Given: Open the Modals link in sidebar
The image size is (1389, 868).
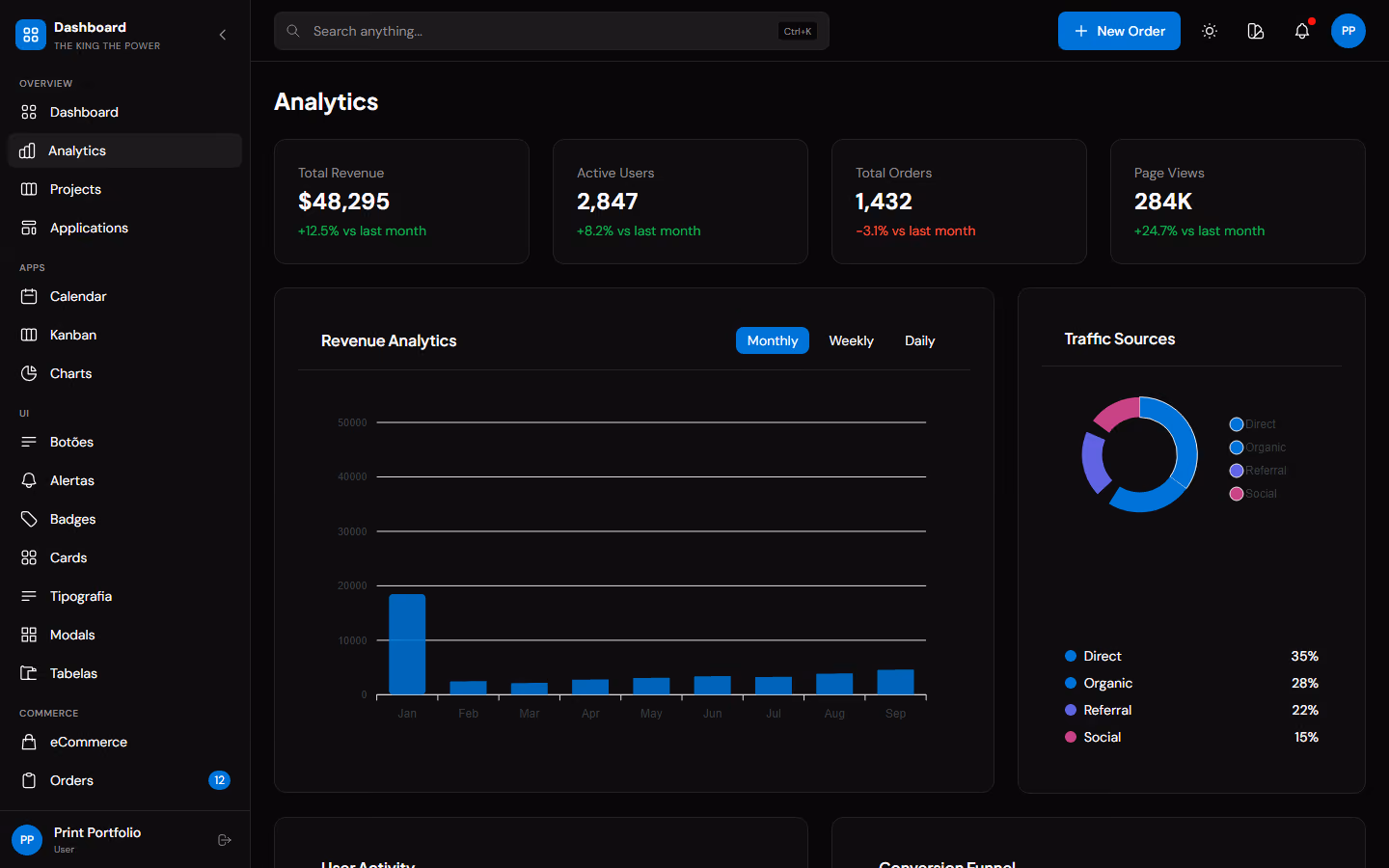Looking at the screenshot, I should pyautogui.click(x=125, y=635).
